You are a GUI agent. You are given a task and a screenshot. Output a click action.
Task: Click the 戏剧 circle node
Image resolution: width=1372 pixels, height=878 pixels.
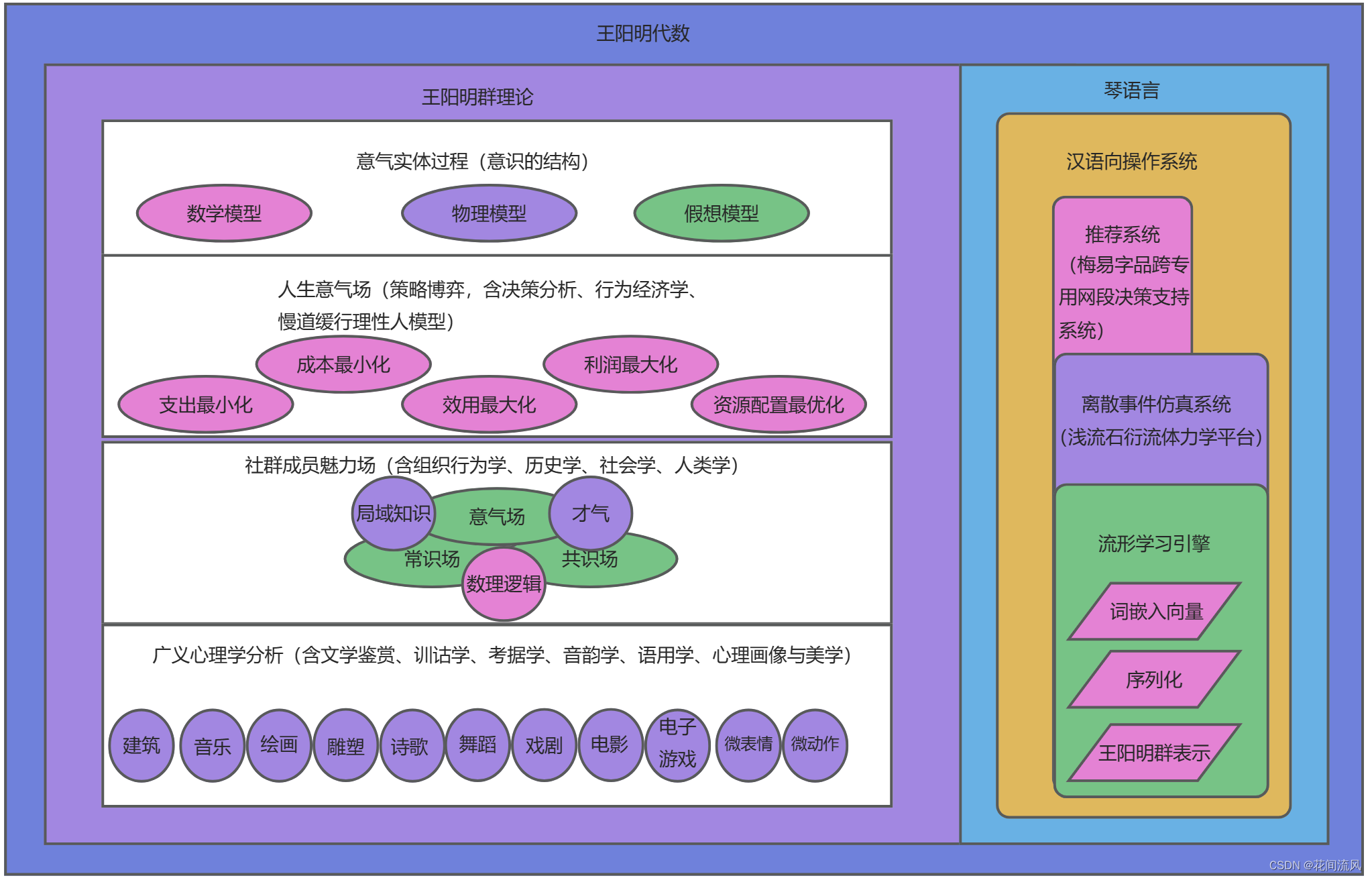coord(544,745)
